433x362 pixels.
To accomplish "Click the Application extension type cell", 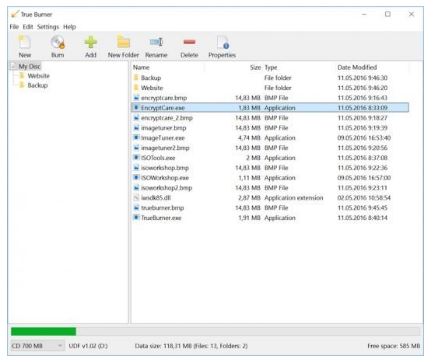I will pos(294,198).
